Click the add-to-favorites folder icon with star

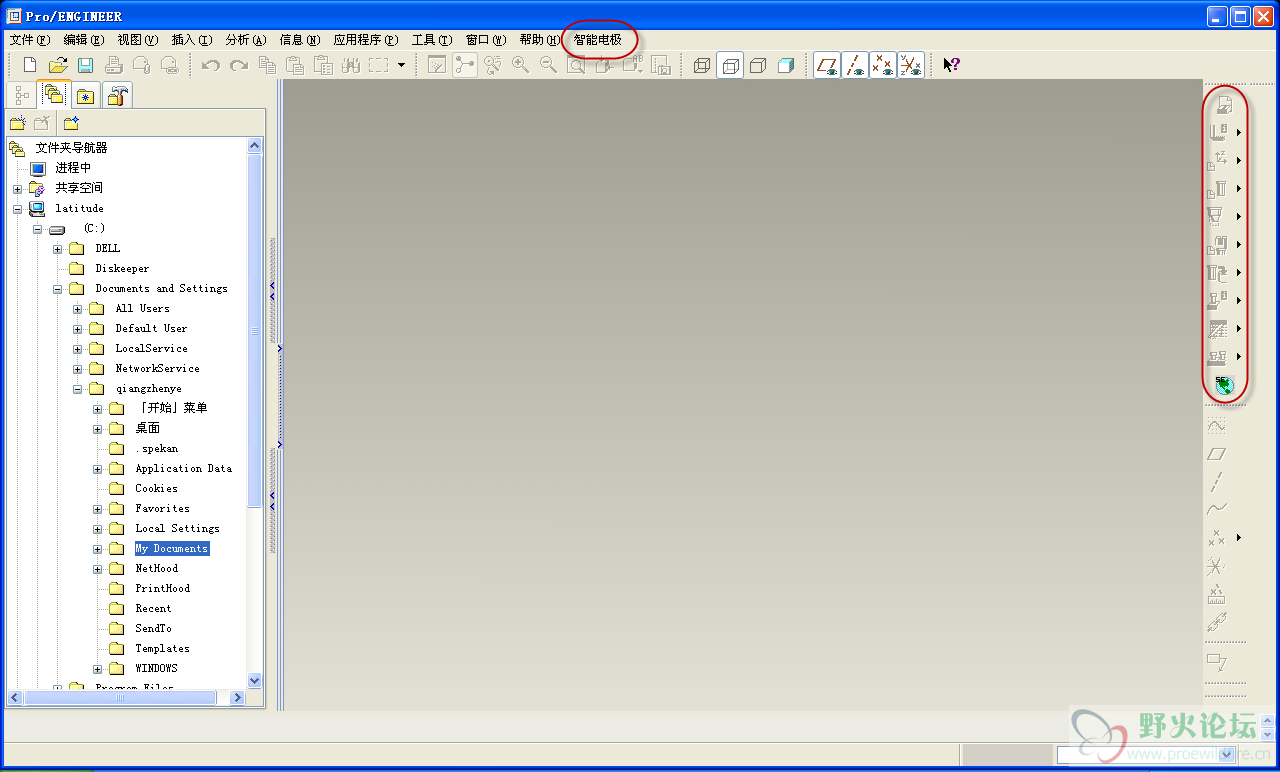pyautogui.click(x=71, y=124)
